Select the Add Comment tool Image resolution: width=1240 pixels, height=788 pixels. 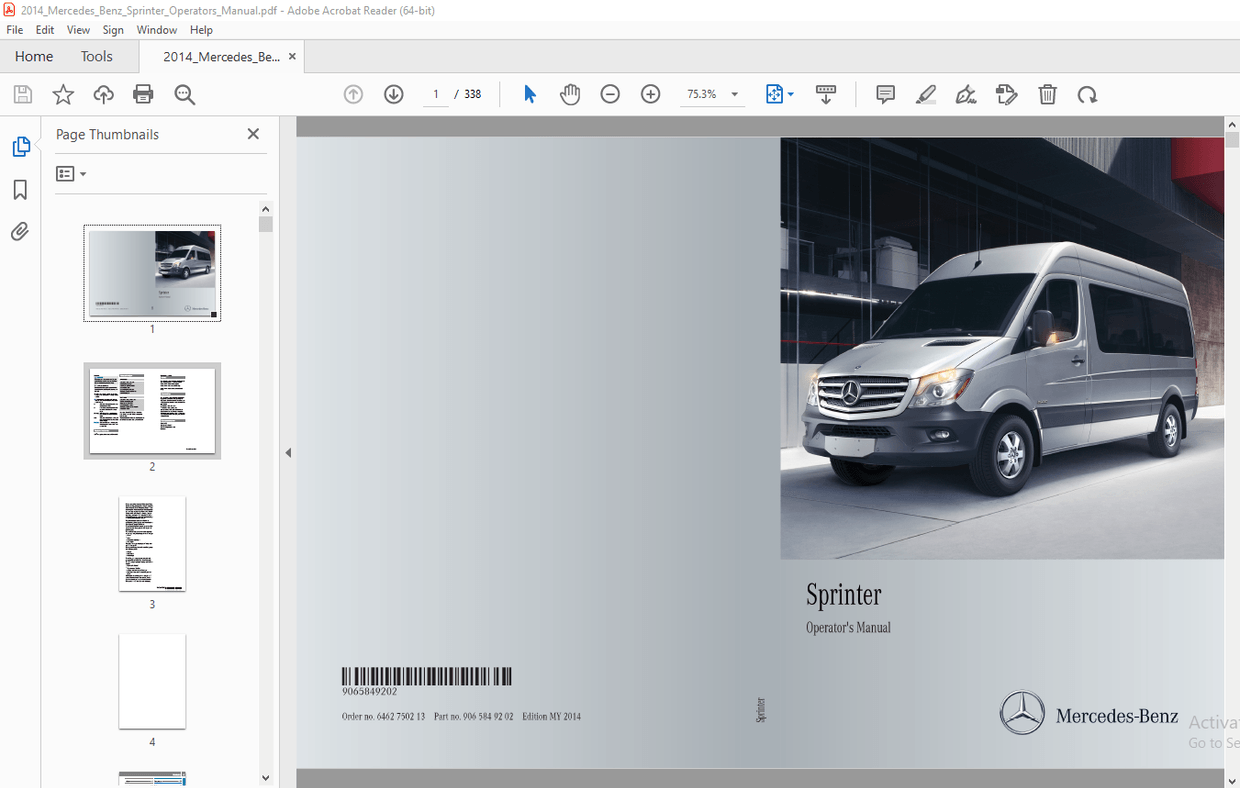[885, 94]
